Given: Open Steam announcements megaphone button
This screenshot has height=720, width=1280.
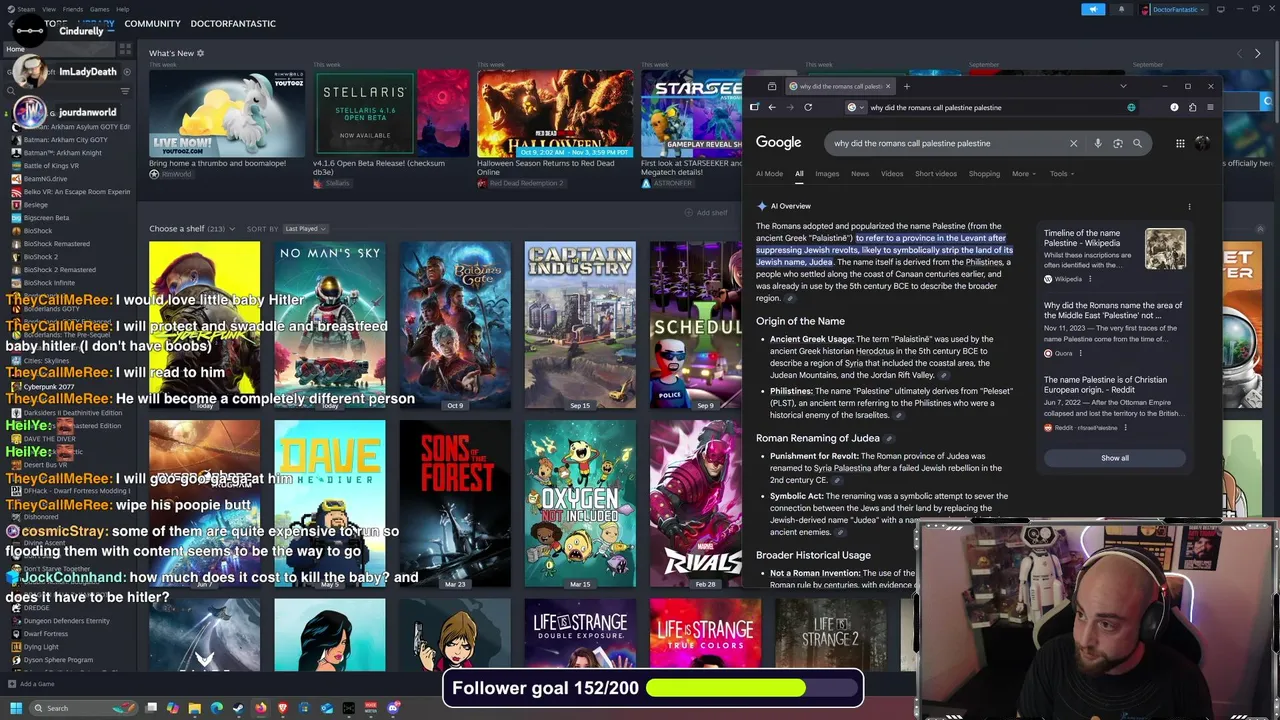Looking at the screenshot, I should tap(1093, 9).
